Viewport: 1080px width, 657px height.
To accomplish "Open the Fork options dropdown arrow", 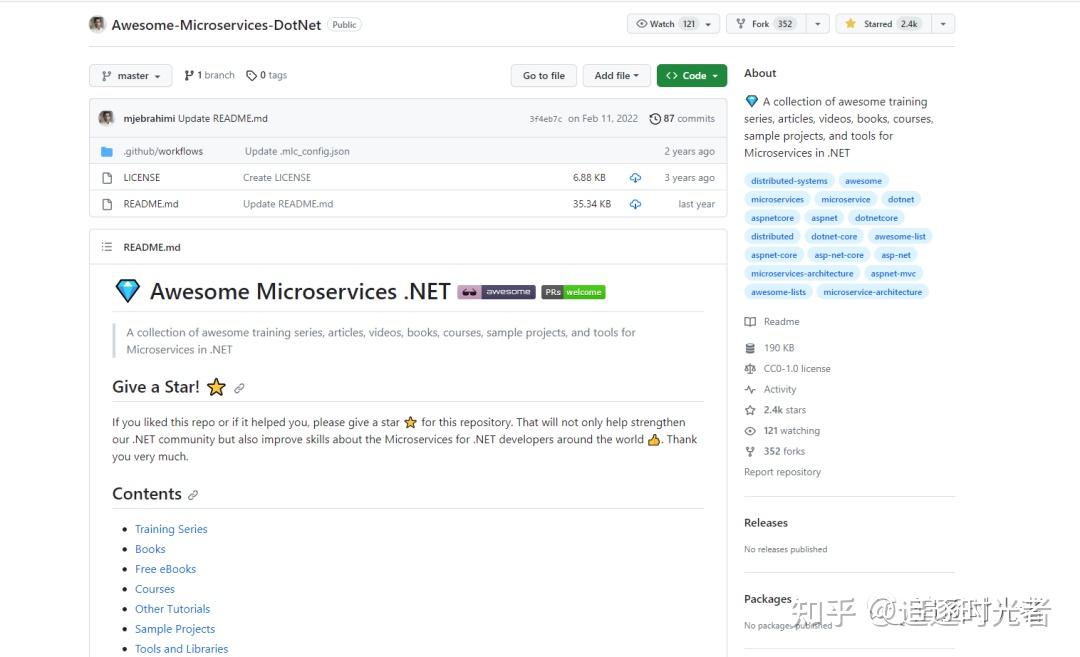I will point(818,24).
